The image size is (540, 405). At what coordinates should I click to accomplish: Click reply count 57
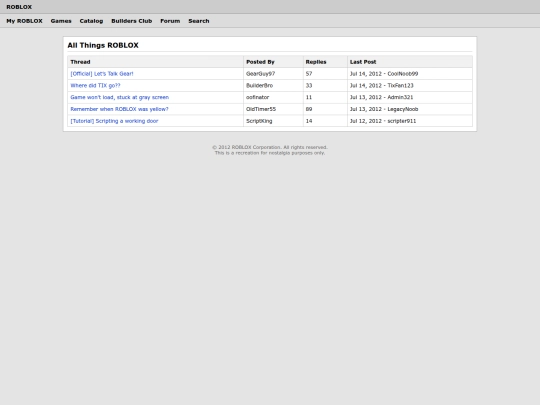309,74
